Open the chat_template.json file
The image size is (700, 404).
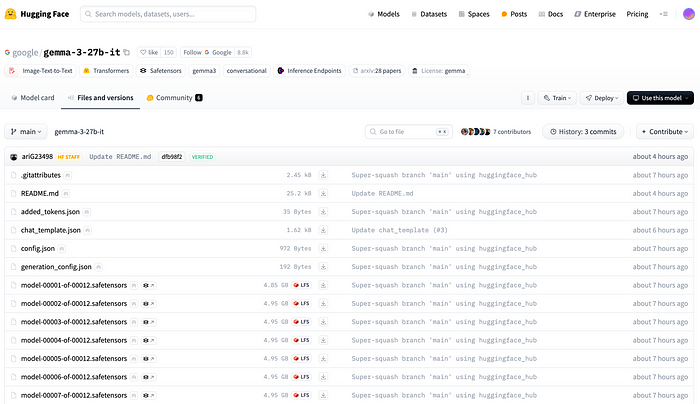(x=50, y=230)
